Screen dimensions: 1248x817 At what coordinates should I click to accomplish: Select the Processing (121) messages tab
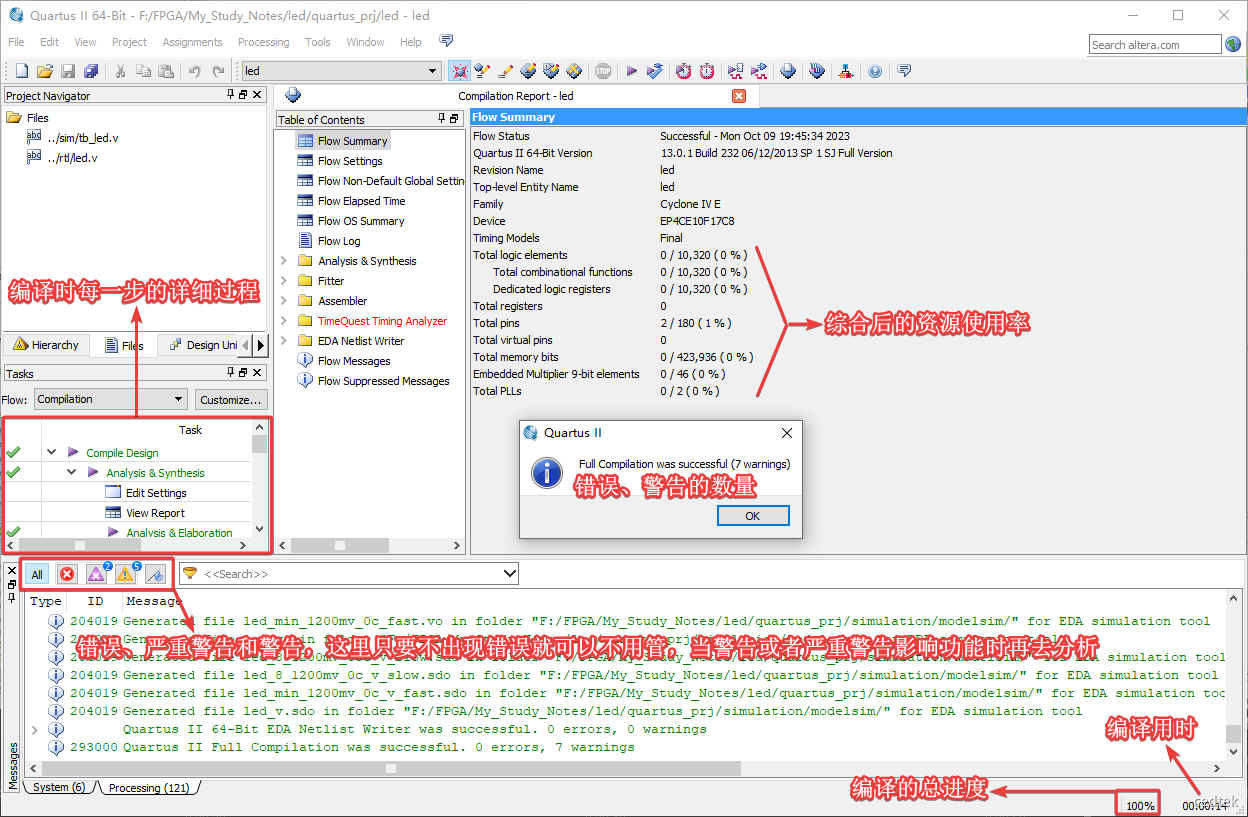149,788
